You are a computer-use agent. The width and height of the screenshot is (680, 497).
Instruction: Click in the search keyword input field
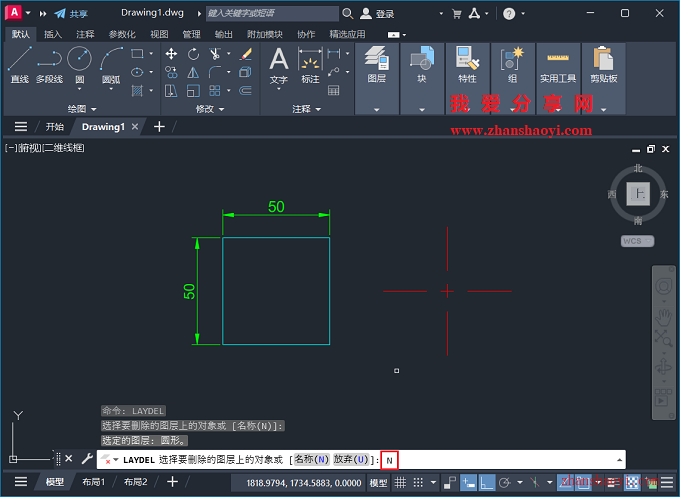tap(270, 14)
